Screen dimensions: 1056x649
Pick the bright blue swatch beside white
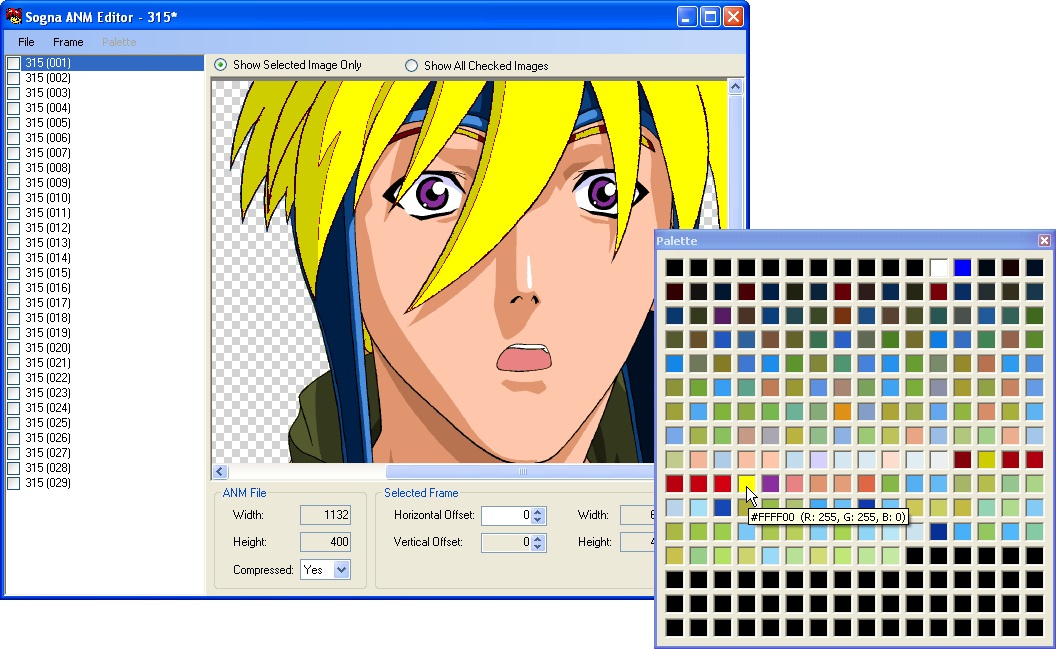[x=962, y=268]
